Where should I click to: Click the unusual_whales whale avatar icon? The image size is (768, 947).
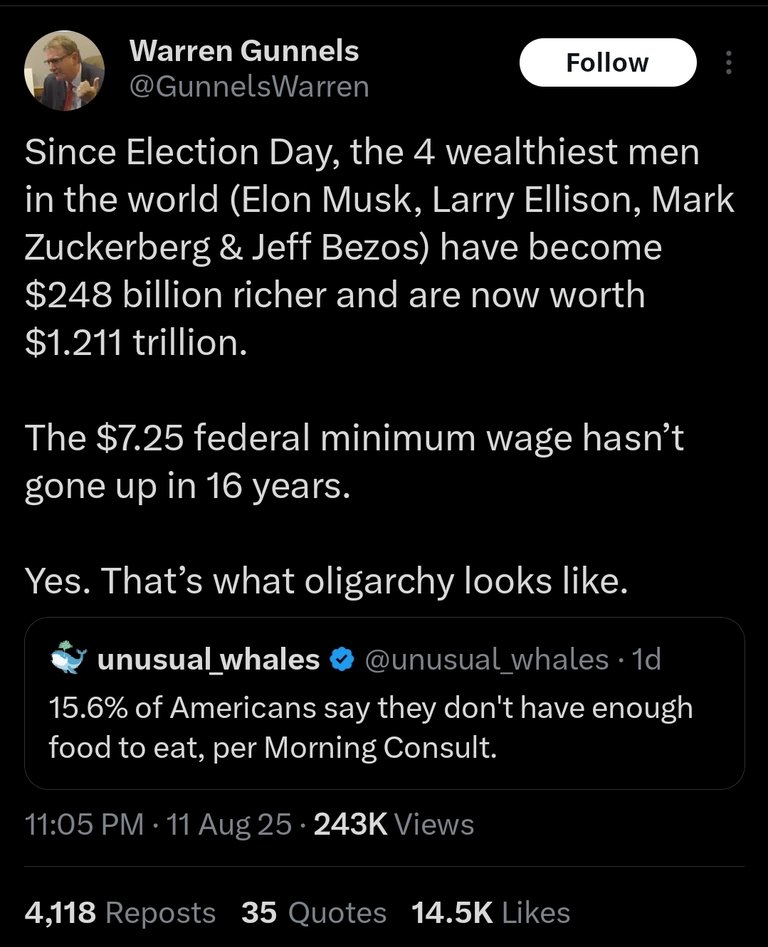[x=67, y=659]
